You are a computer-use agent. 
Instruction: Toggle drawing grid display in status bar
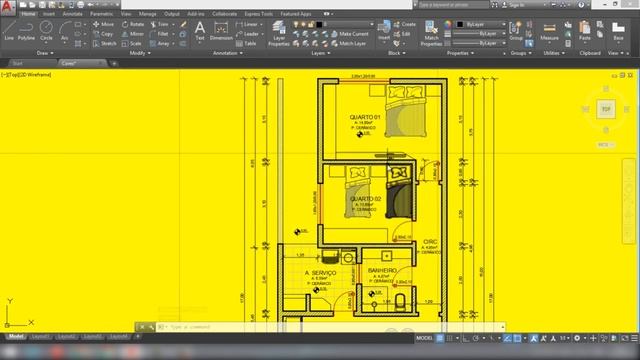click(440, 338)
